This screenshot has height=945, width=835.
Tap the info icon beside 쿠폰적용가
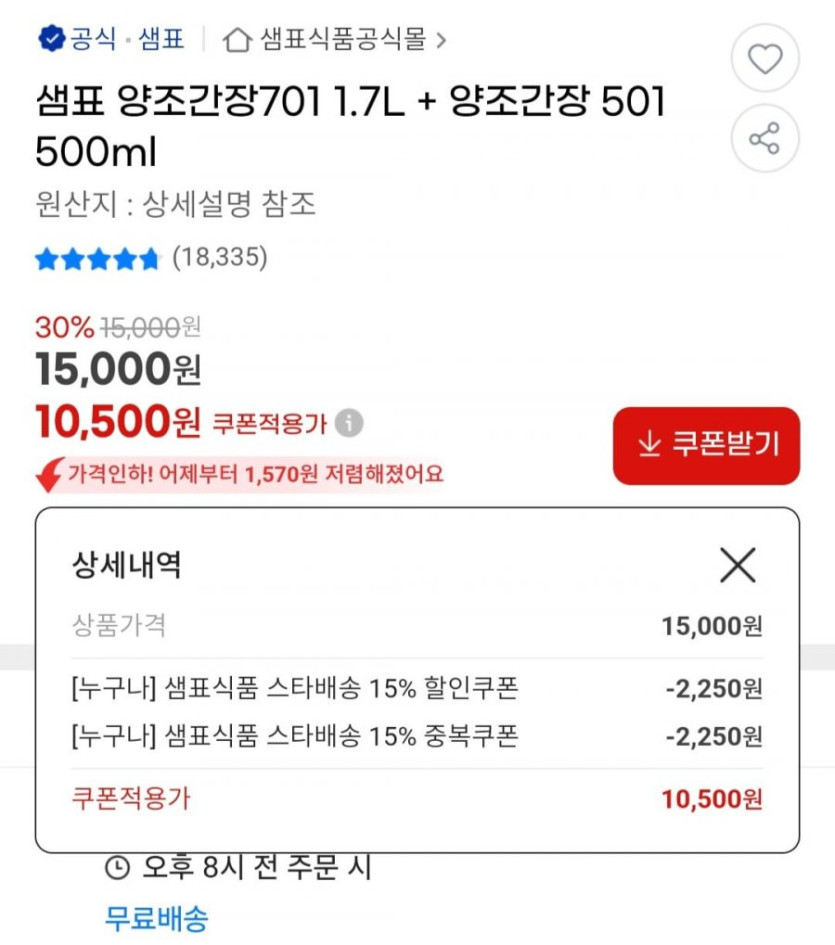(x=349, y=423)
